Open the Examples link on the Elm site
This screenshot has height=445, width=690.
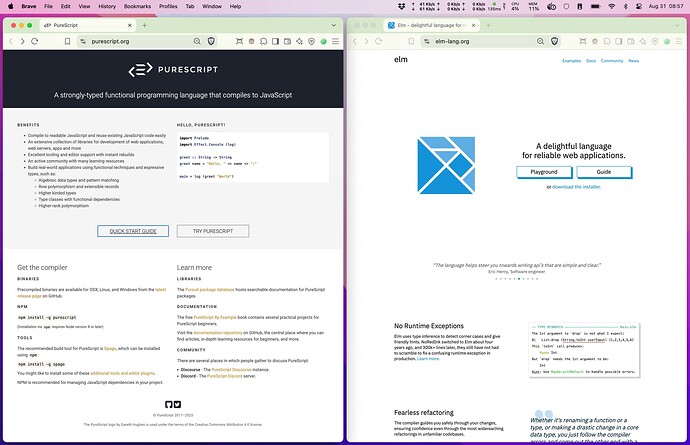572,61
